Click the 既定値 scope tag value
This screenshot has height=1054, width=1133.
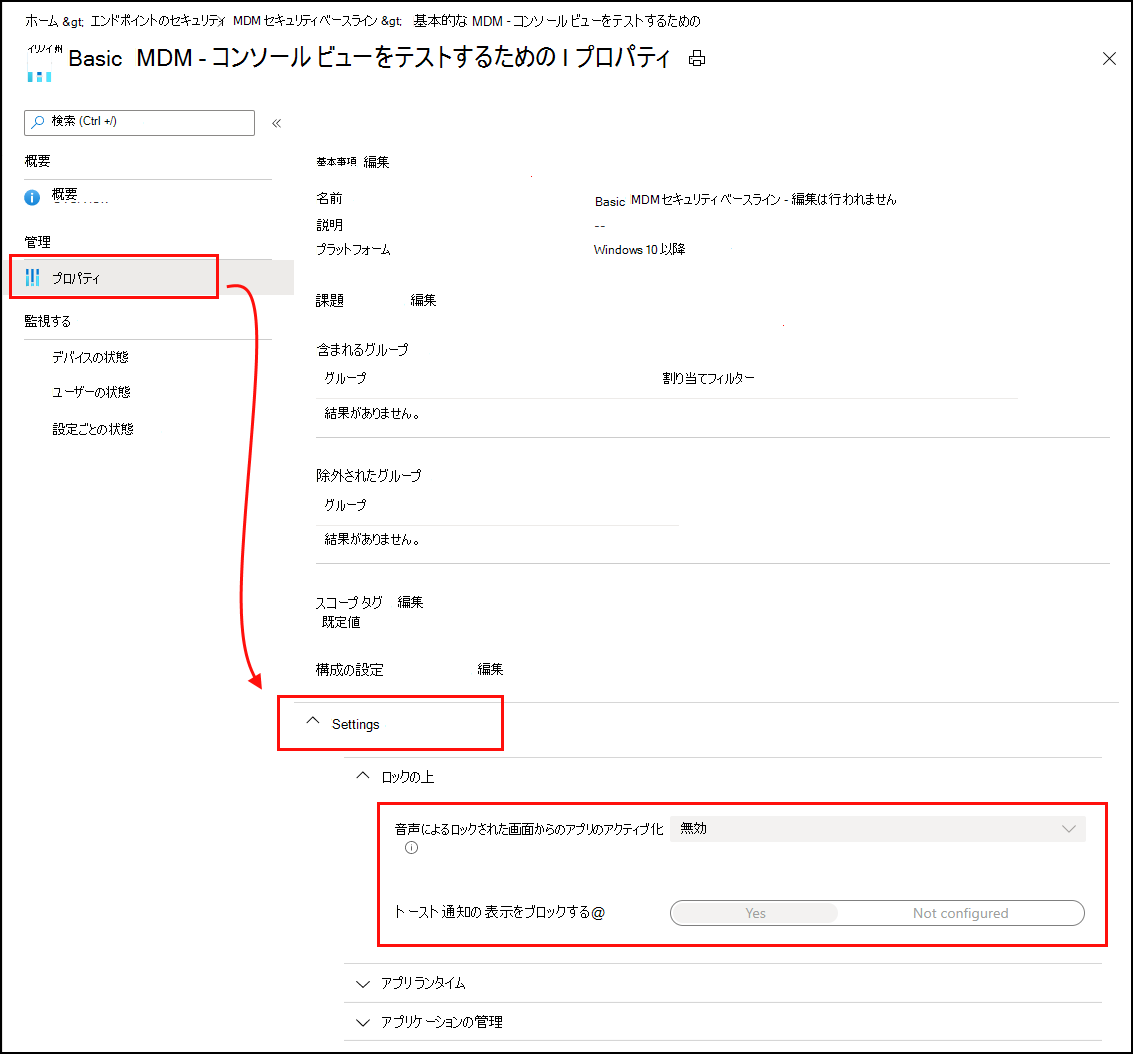click(341, 622)
